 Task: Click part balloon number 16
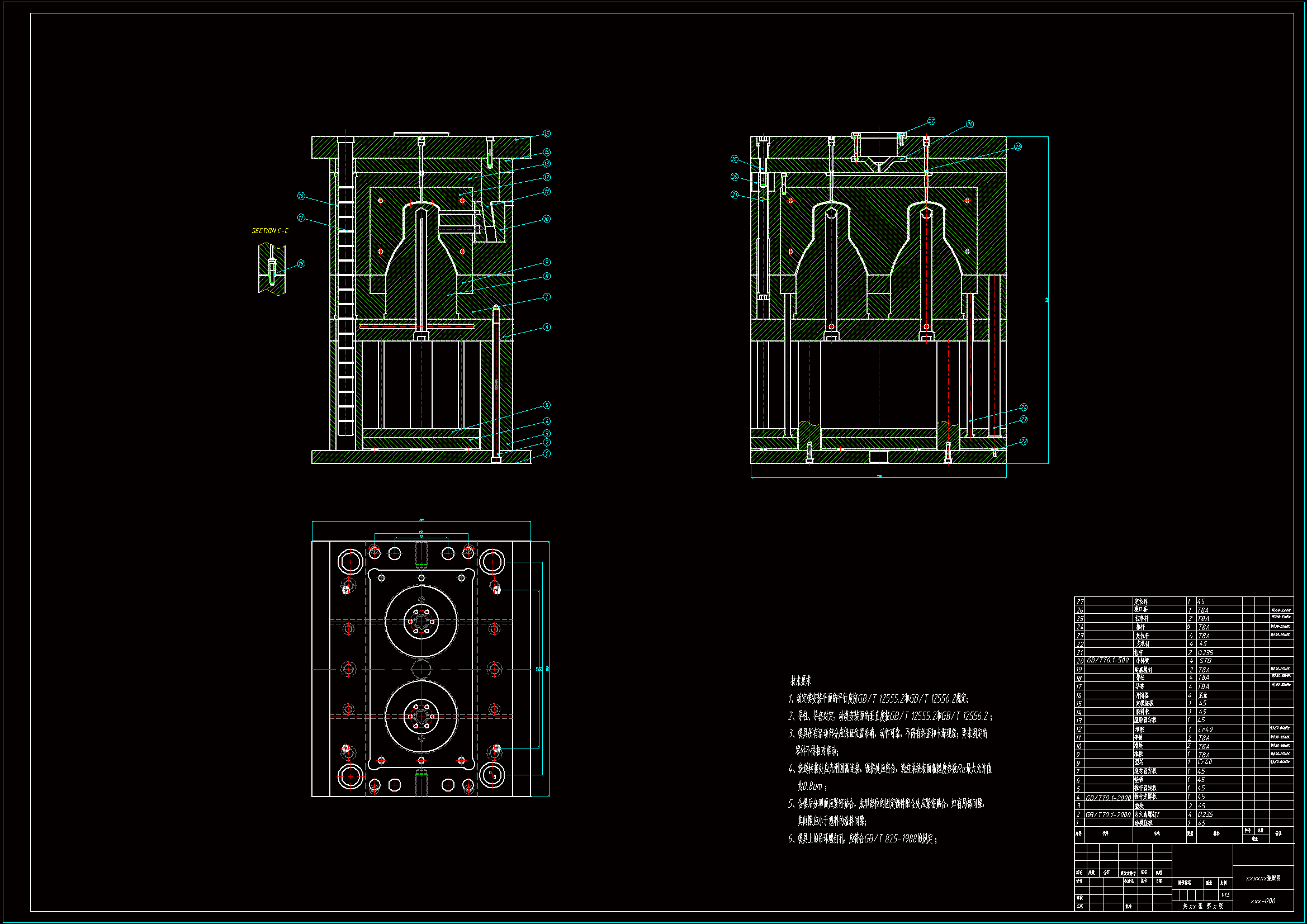pyautogui.click(x=301, y=196)
